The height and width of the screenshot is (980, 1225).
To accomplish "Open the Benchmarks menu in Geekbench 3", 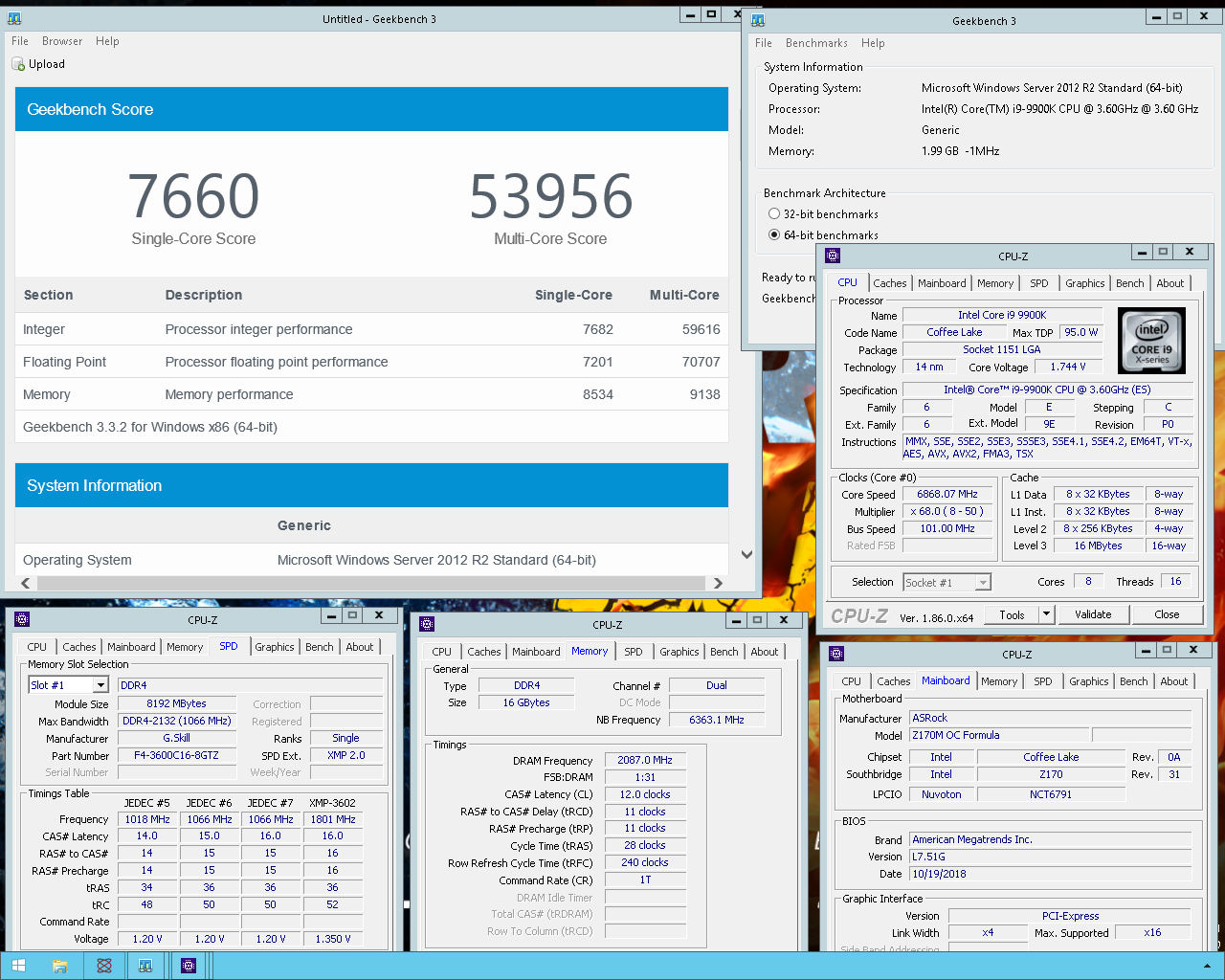I will pos(816,43).
